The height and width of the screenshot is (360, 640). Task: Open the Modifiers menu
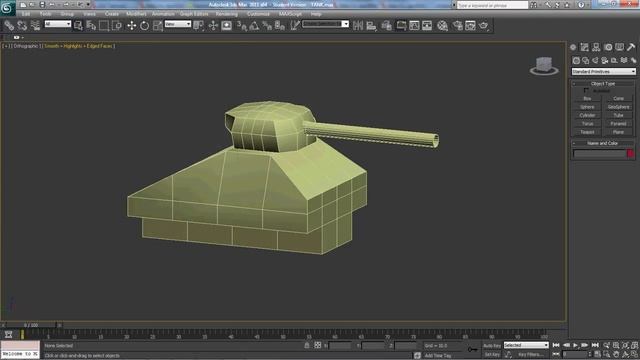tap(136, 14)
